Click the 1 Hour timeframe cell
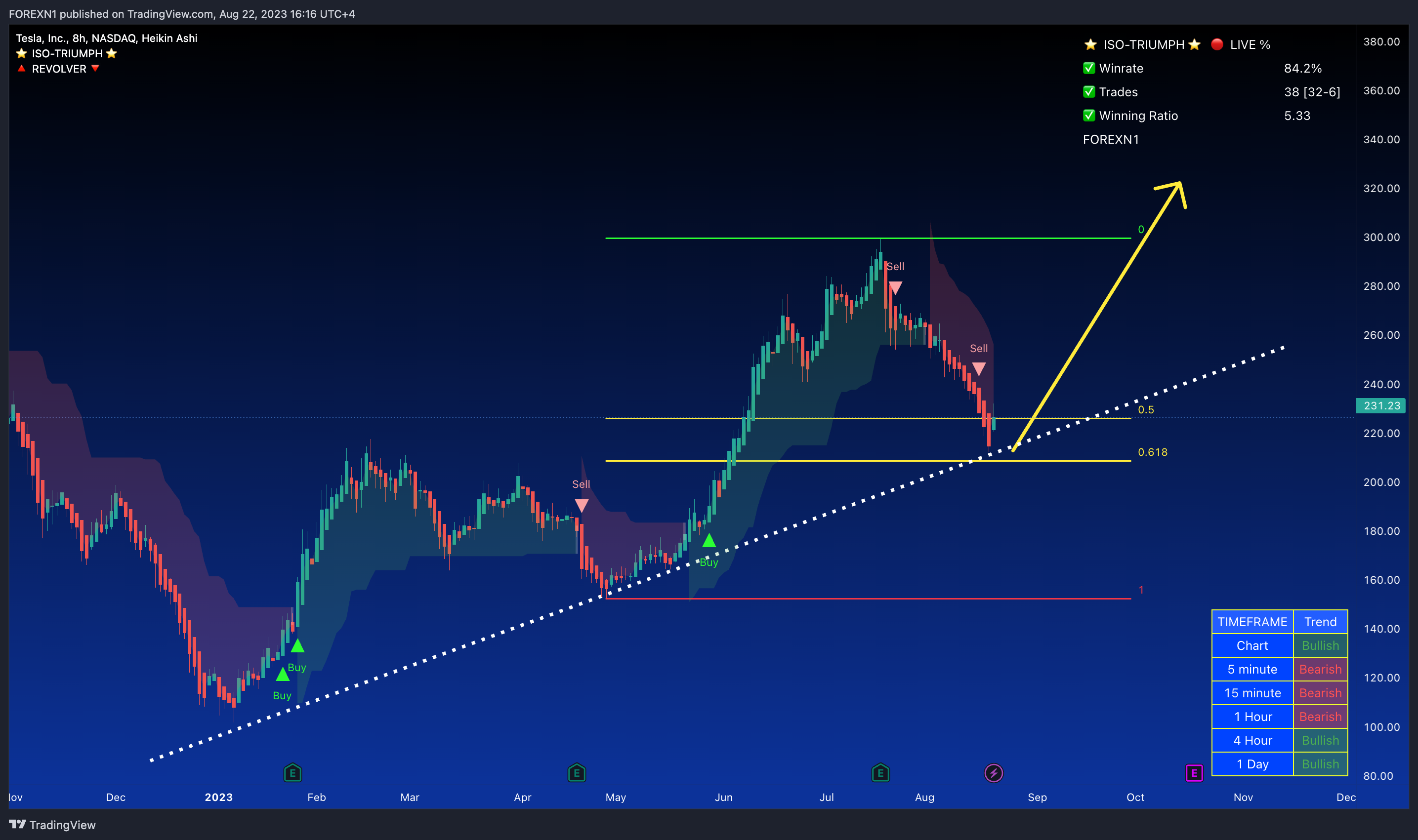The image size is (1418, 840). click(1252, 717)
